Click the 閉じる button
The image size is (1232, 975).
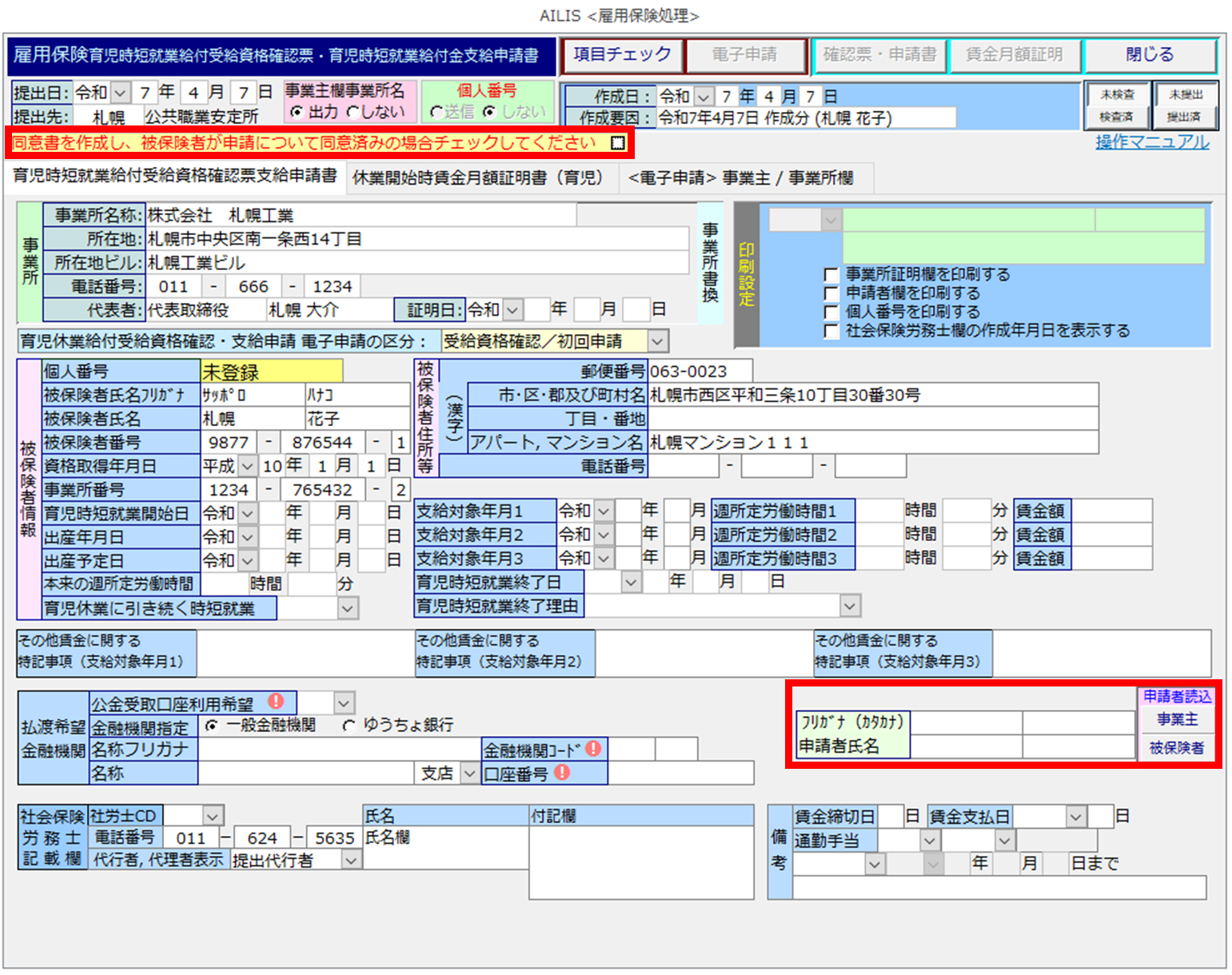click(1149, 55)
